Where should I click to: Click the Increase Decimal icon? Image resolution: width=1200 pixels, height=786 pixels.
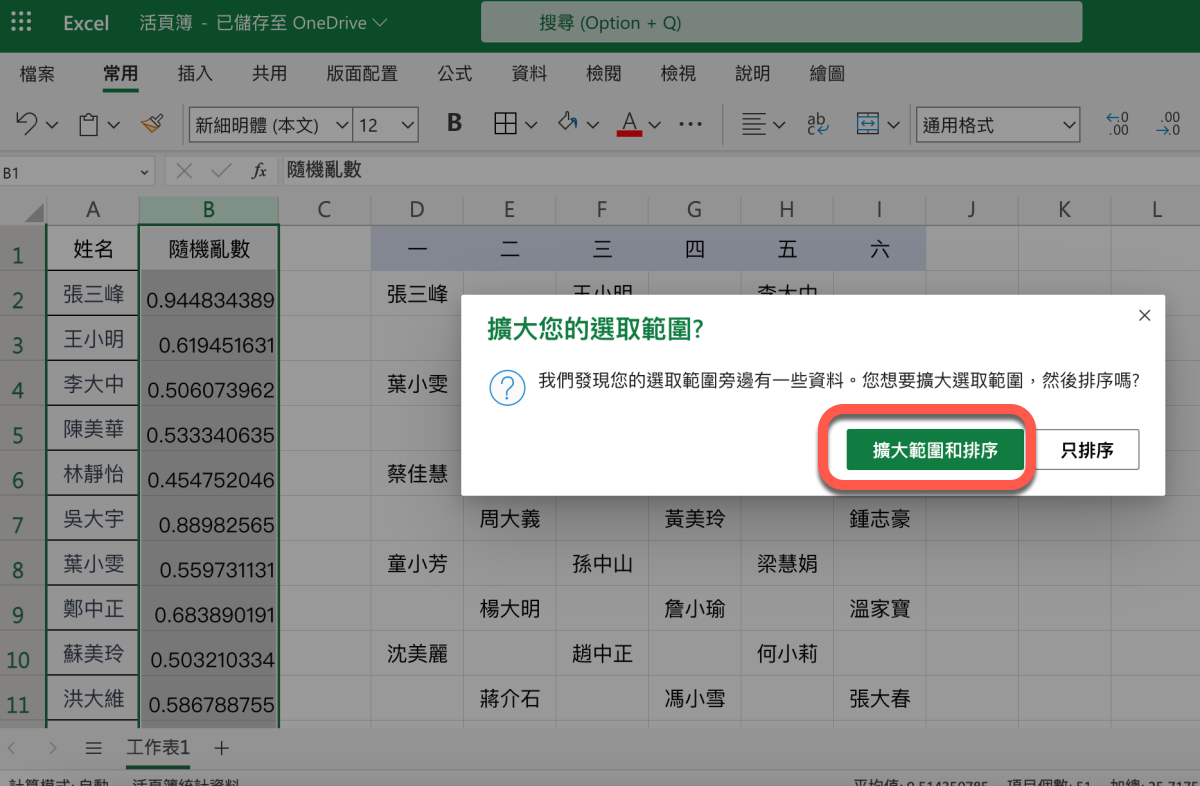pyautogui.click(x=1117, y=124)
